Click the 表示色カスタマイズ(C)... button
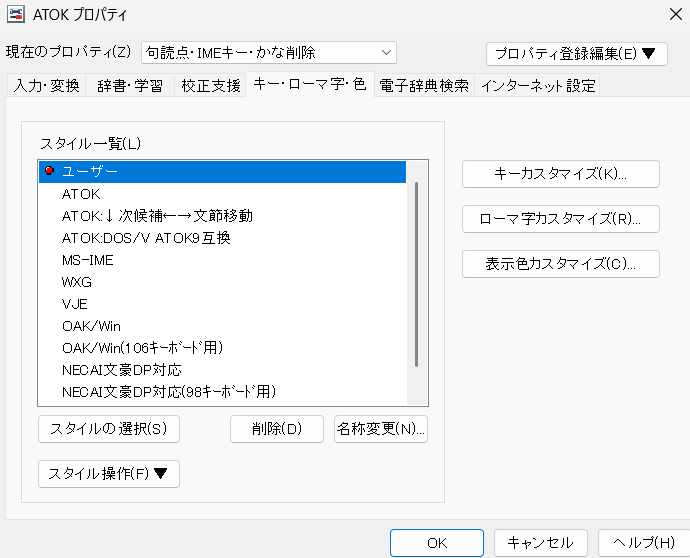Image resolution: width=690 pixels, height=558 pixels. 561,264
